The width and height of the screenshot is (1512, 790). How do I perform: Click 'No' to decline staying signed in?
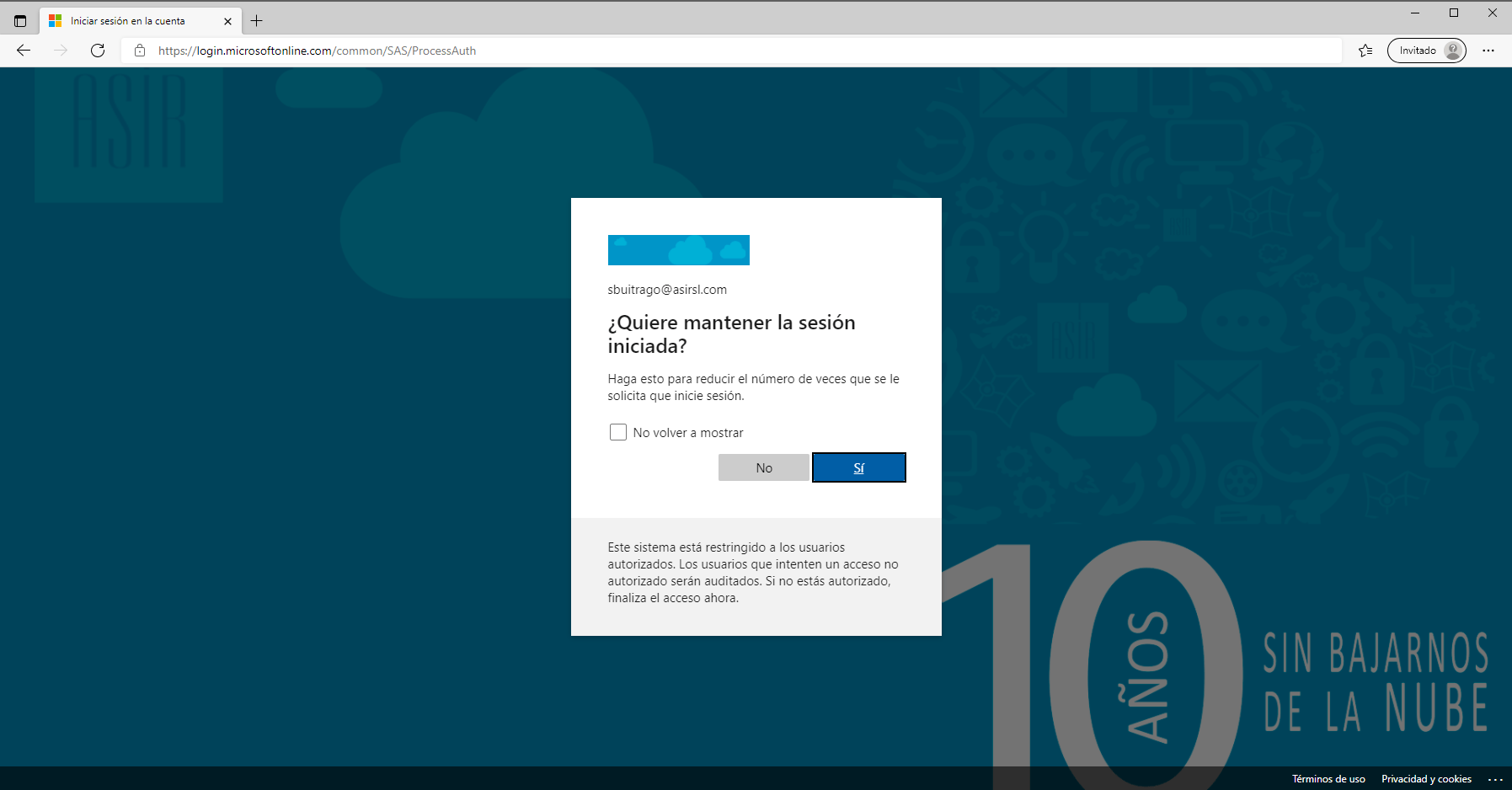(x=763, y=467)
